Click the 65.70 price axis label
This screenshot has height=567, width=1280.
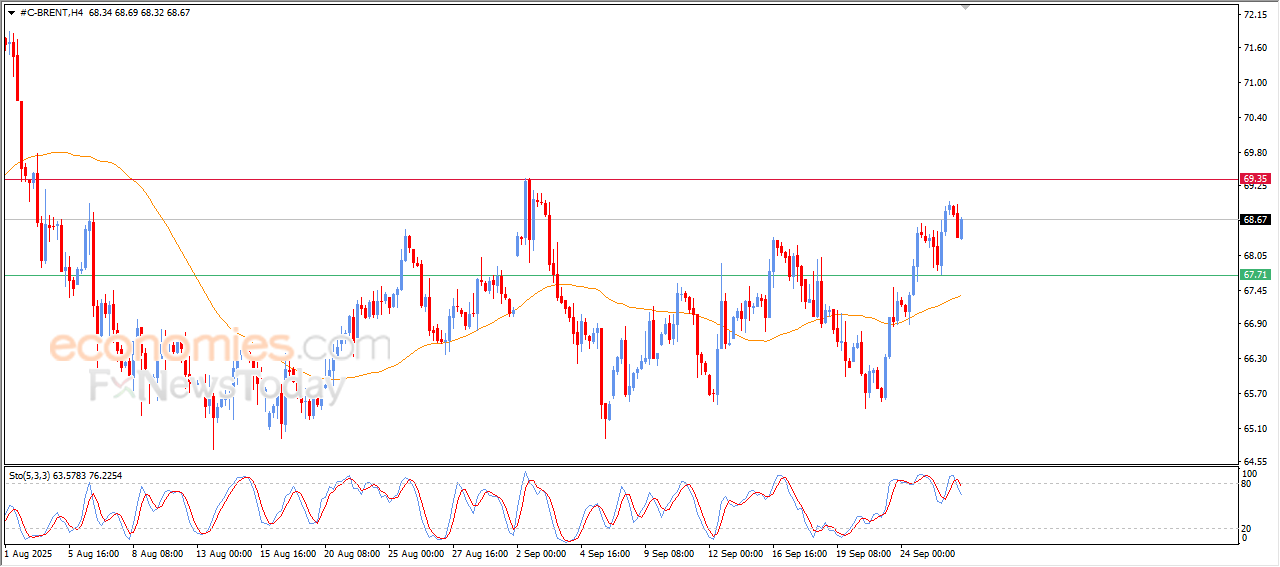(x=1256, y=394)
